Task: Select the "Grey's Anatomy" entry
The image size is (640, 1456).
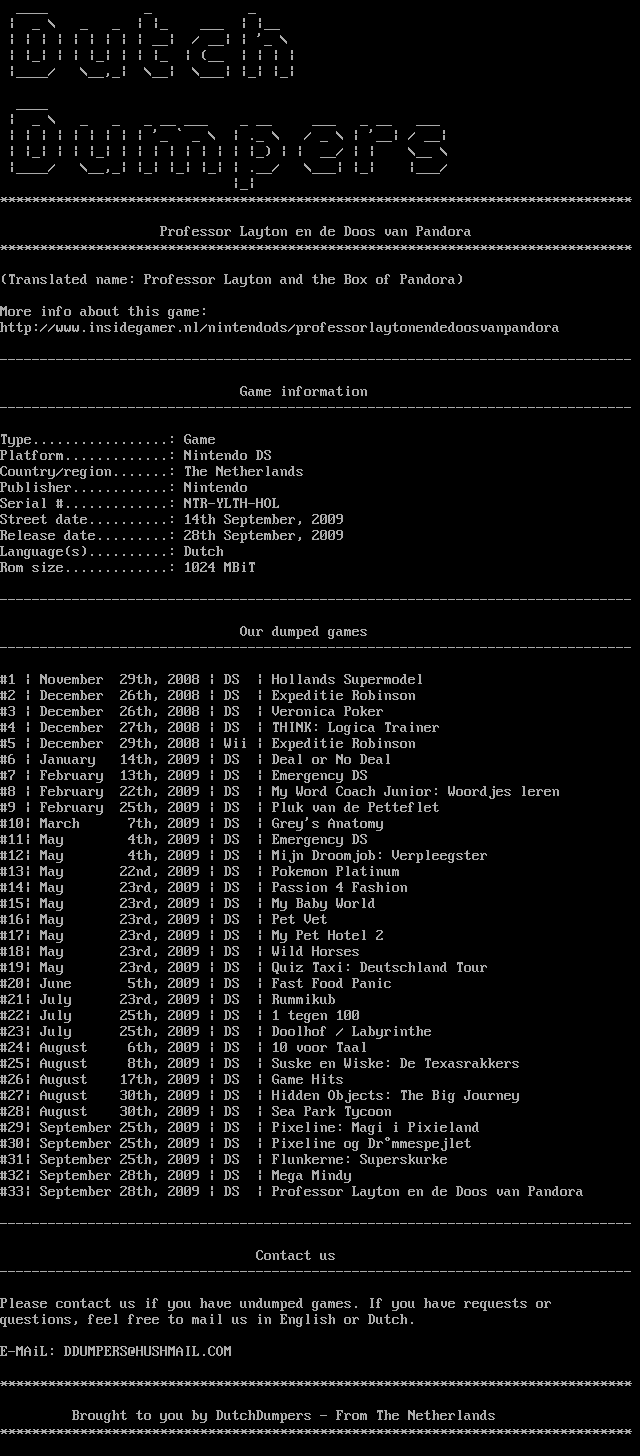Action: click(x=327, y=824)
